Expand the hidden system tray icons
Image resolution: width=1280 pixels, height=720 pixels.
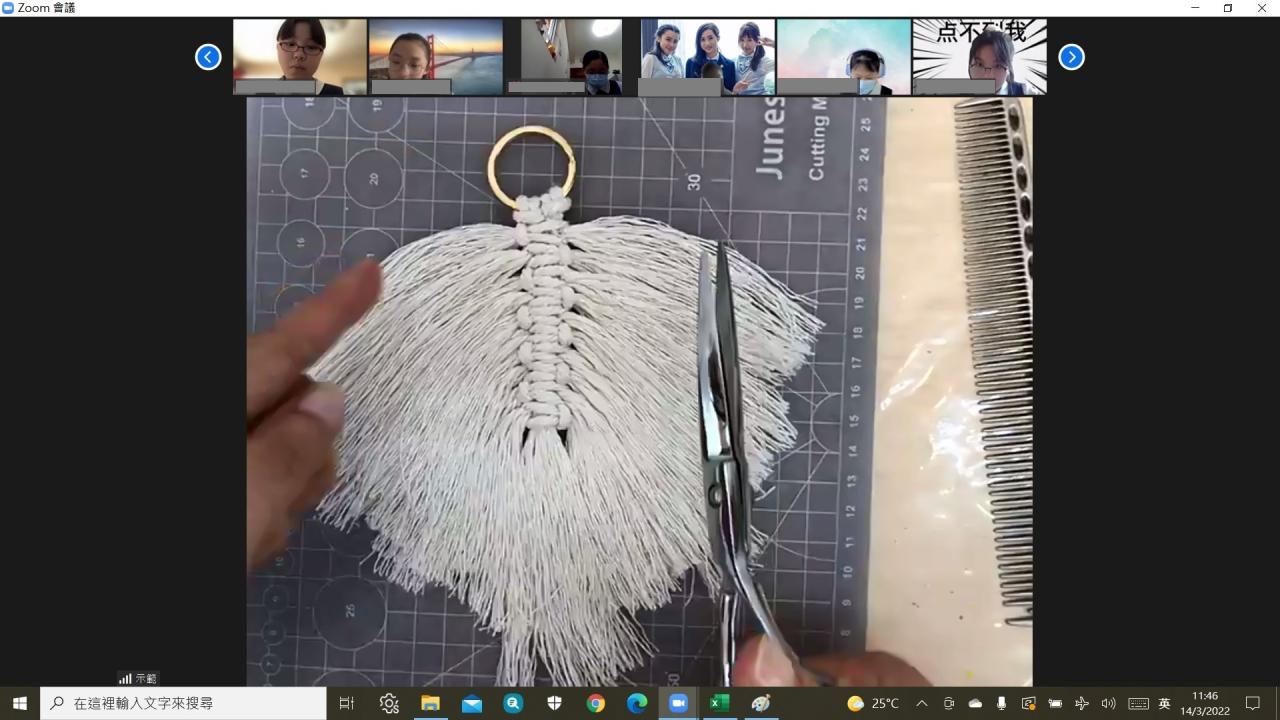(x=922, y=703)
